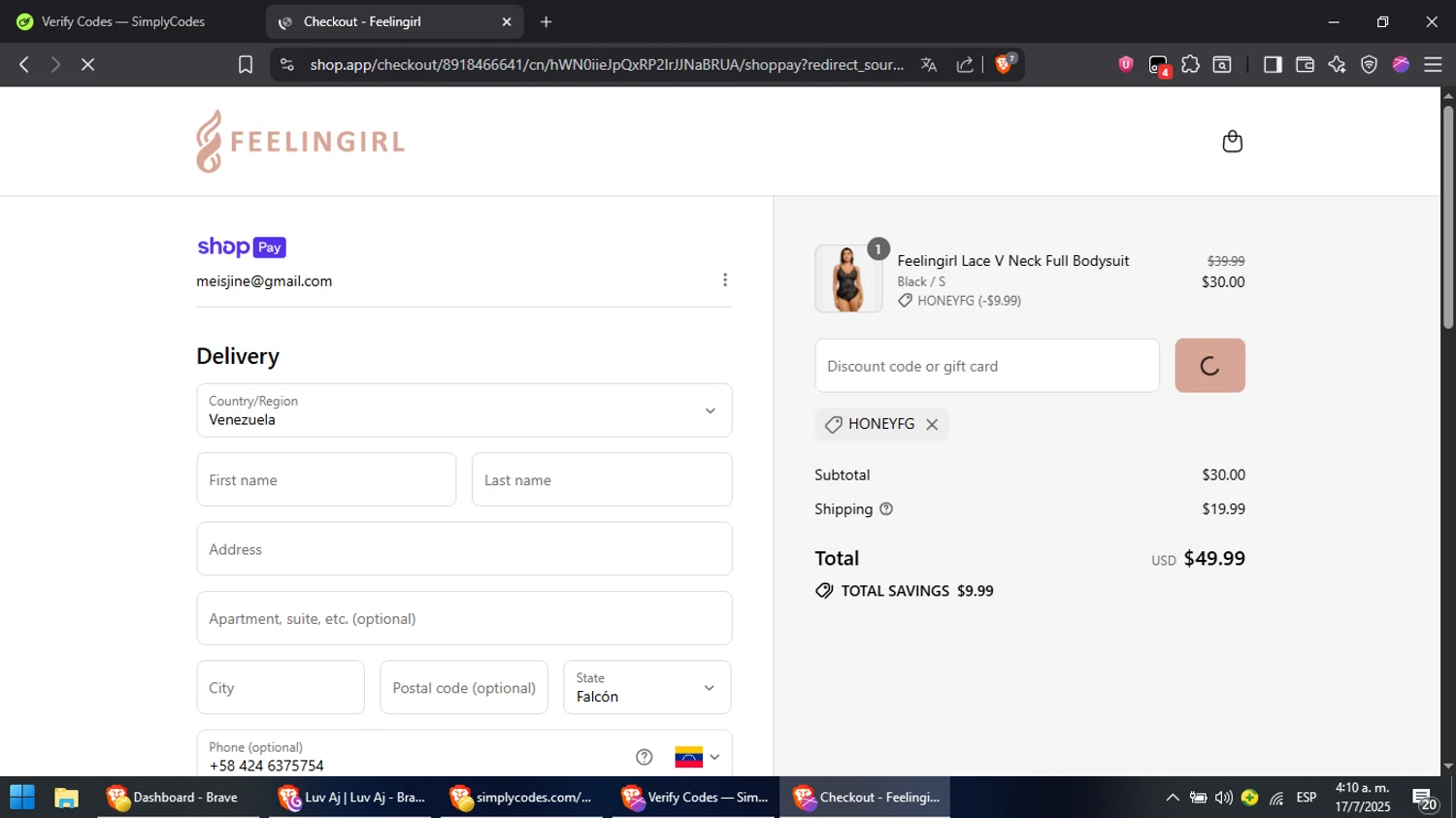1456x818 pixels.
Task: Open File Explorer from taskbar
Action: (66, 798)
